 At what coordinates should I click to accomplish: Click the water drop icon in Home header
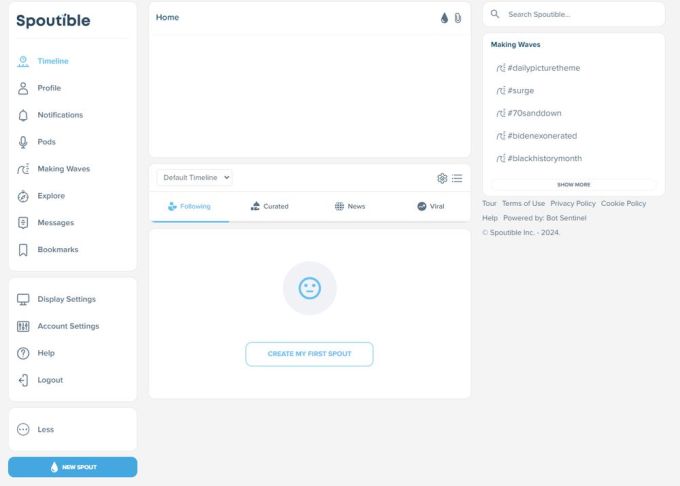coord(444,18)
